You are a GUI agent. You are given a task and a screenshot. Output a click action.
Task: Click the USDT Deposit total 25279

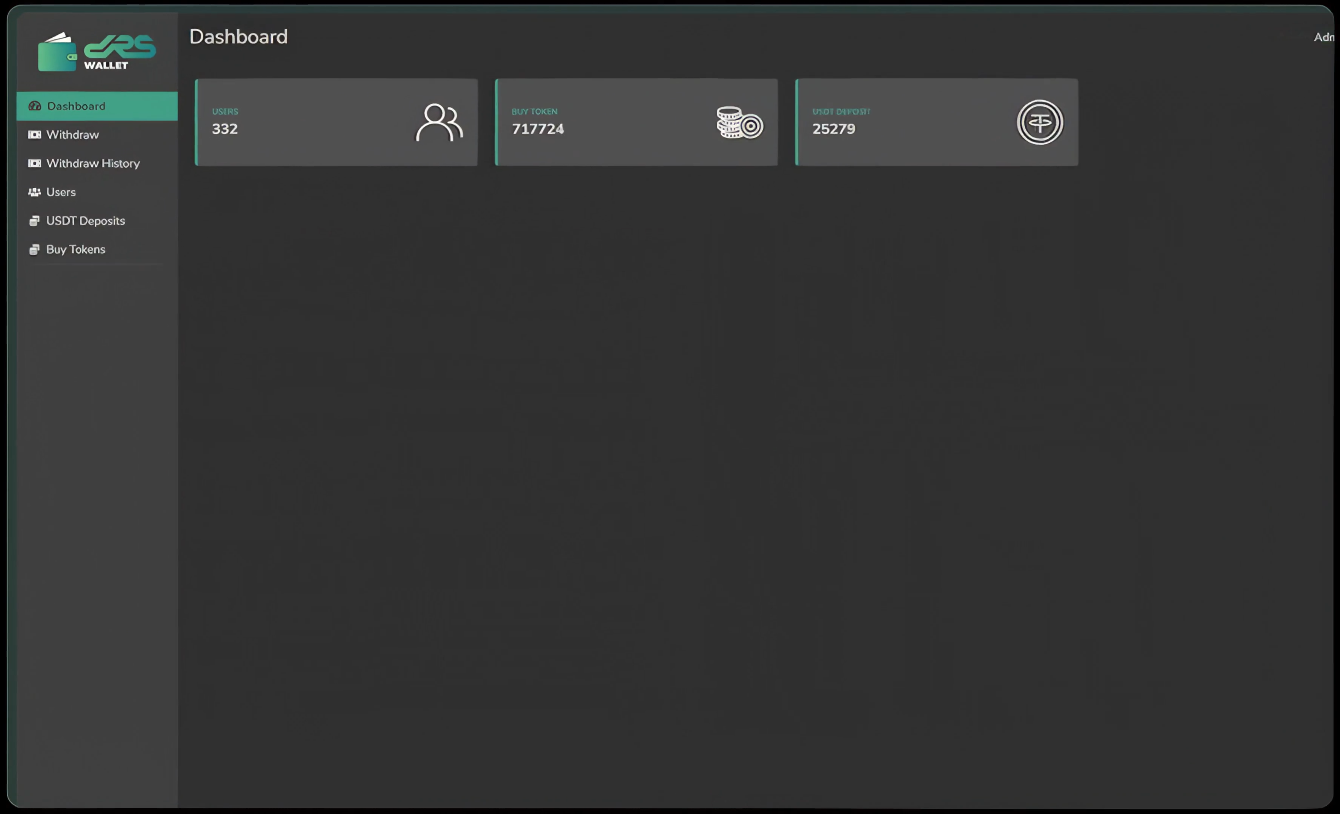pos(834,129)
